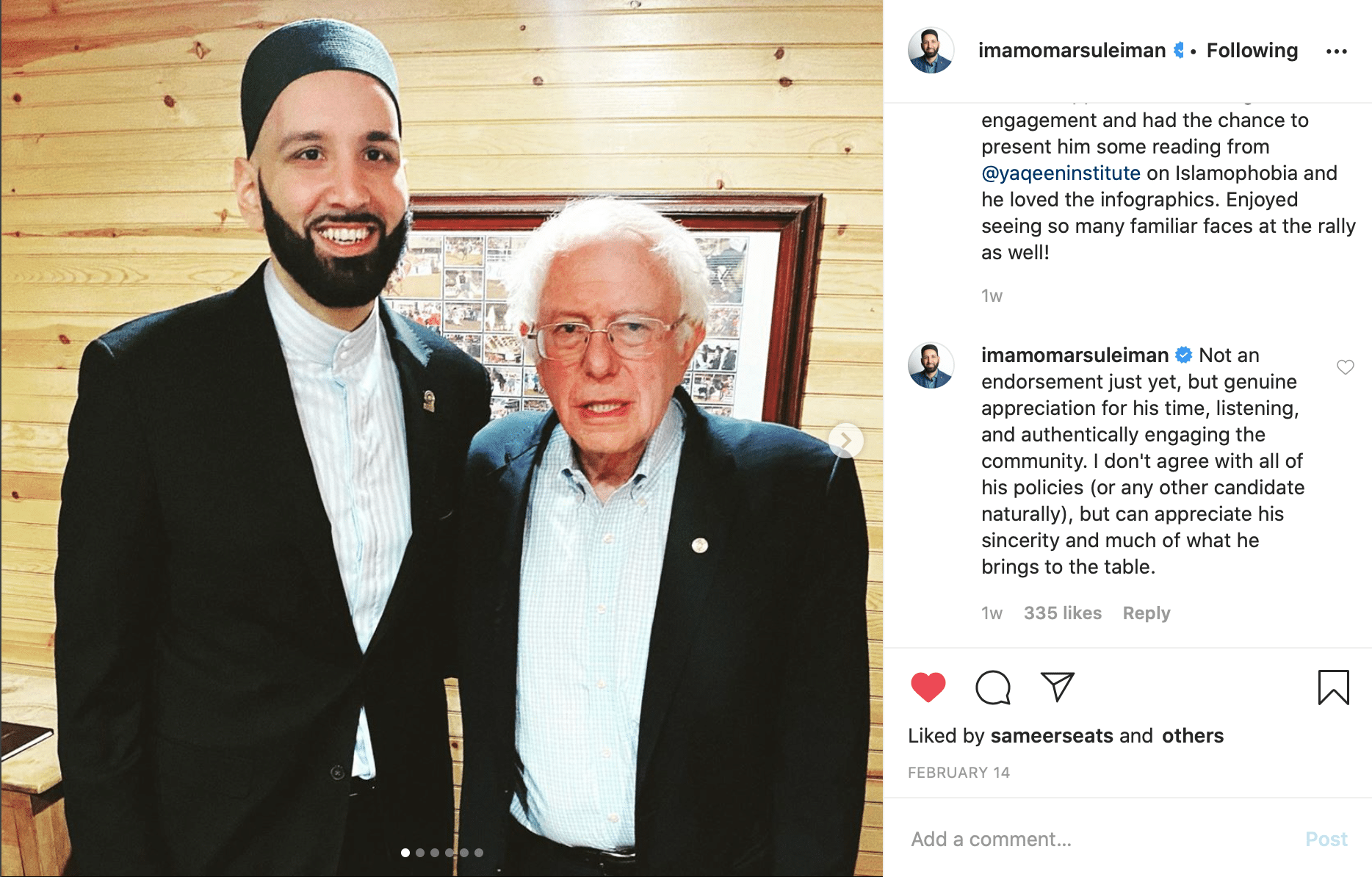Viewport: 1372px width, 877px height.
Task: Toggle the bookmark save icon
Action: tap(1333, 687)
